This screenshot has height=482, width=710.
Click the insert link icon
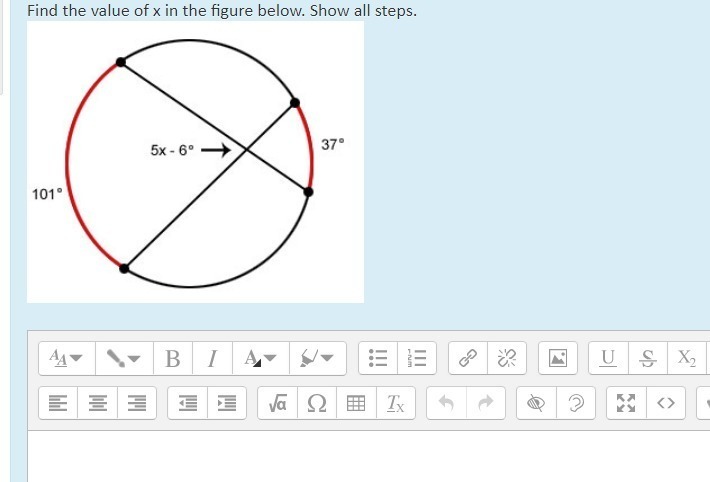click(x=466, y=357)
